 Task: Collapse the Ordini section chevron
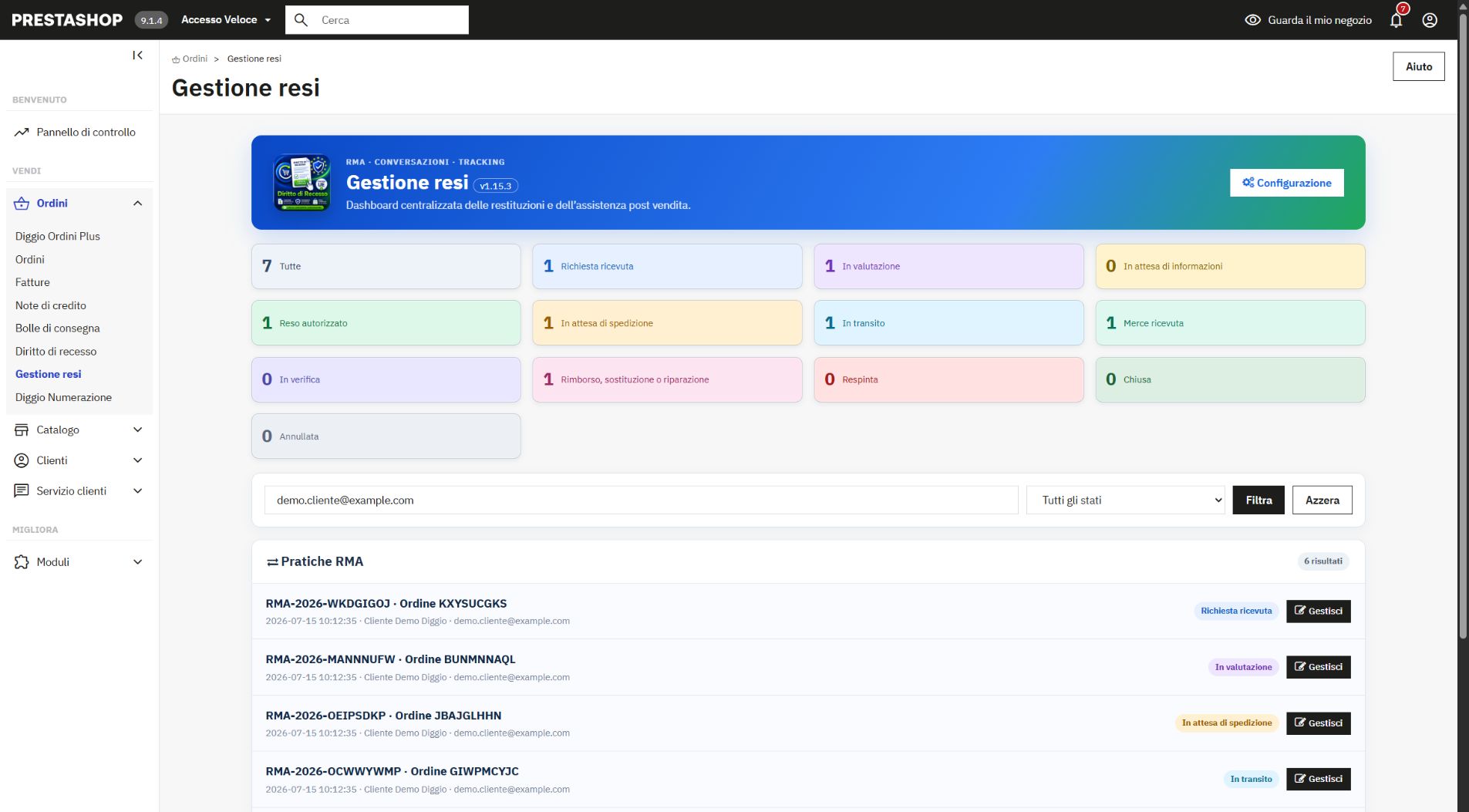tap(137, 204)
